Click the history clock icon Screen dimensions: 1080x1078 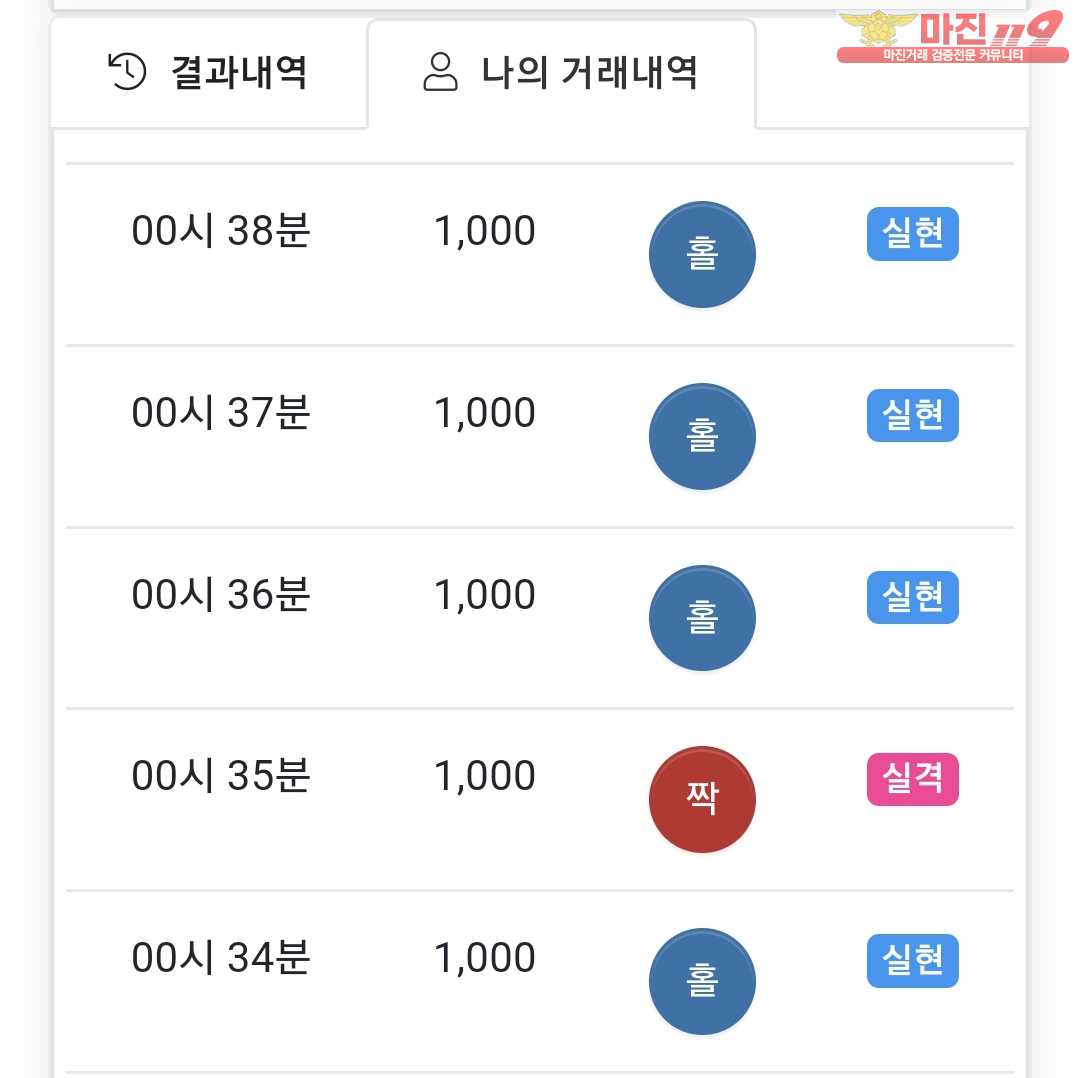pyautogui.click(x=127, y=73)
